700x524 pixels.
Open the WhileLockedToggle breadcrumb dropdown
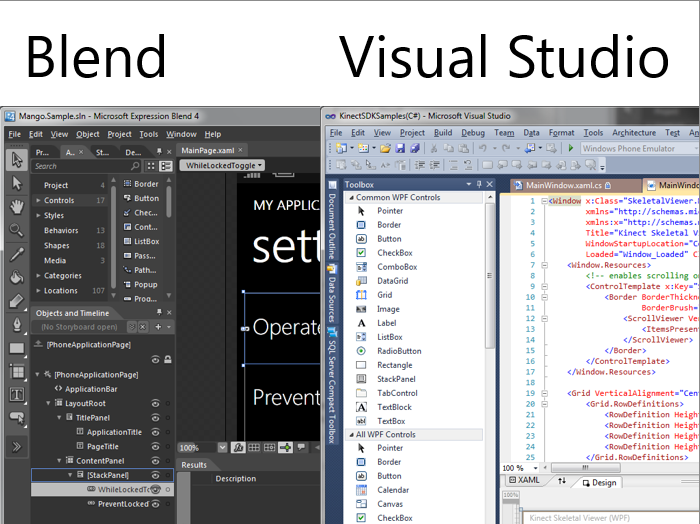222,166
